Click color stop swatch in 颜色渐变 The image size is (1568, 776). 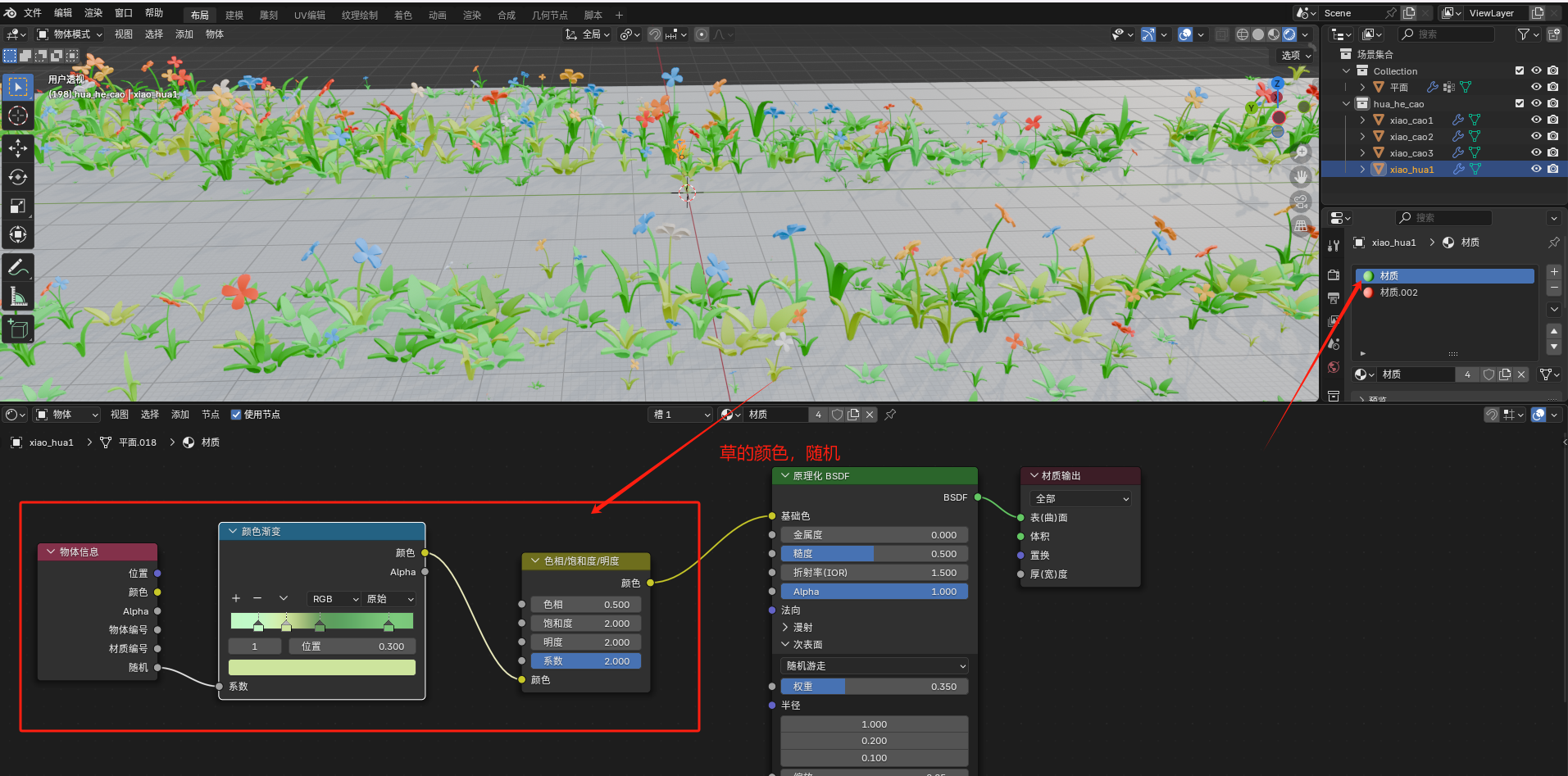click(322, 667)
